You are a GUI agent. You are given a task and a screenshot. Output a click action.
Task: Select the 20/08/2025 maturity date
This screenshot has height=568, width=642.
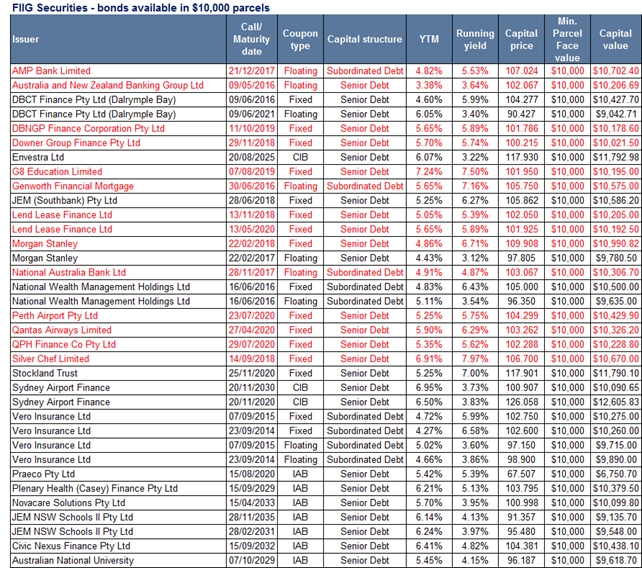click(x=252, y=157)
